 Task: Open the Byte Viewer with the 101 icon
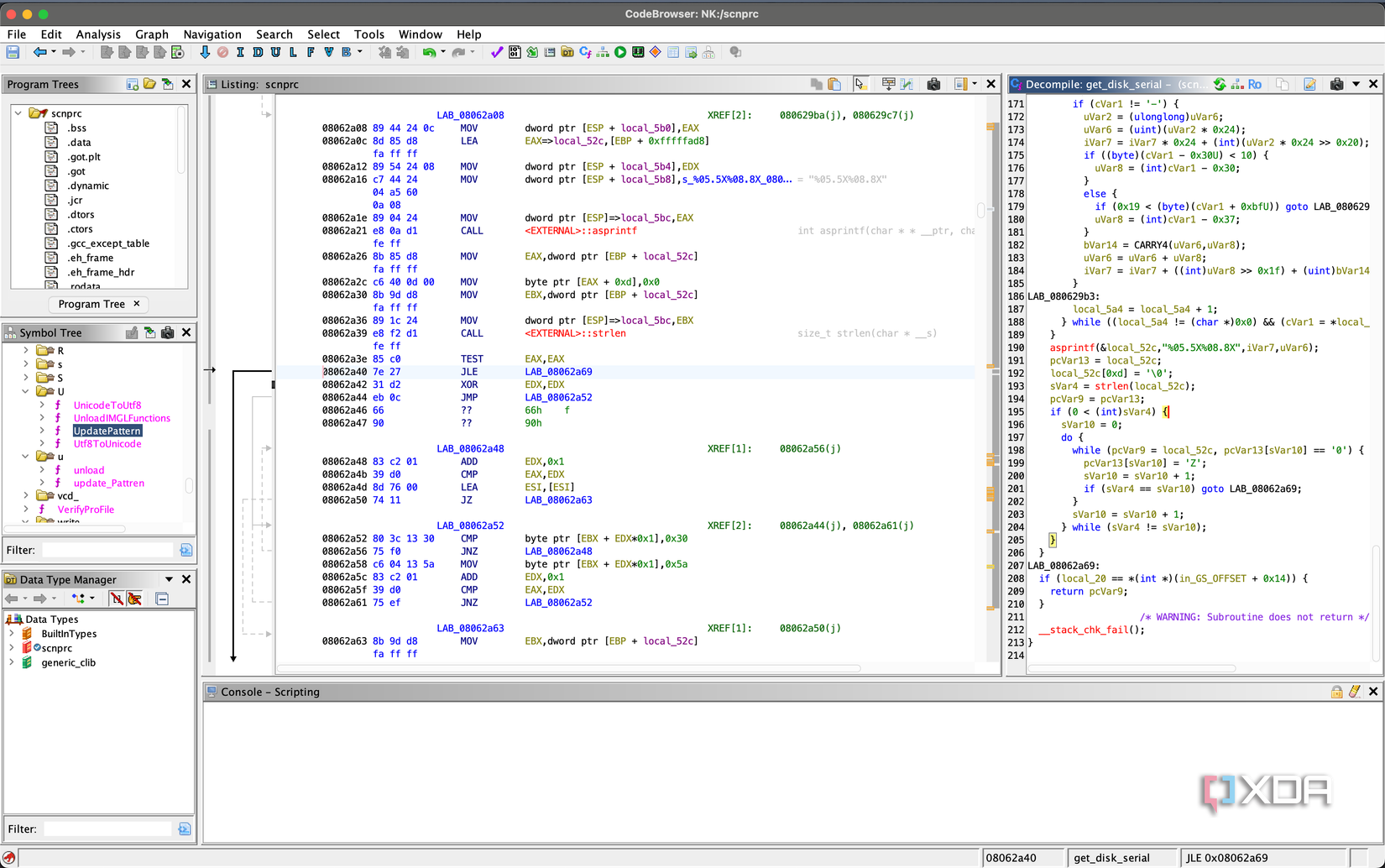pyautogui.click(x=514, y=52)
